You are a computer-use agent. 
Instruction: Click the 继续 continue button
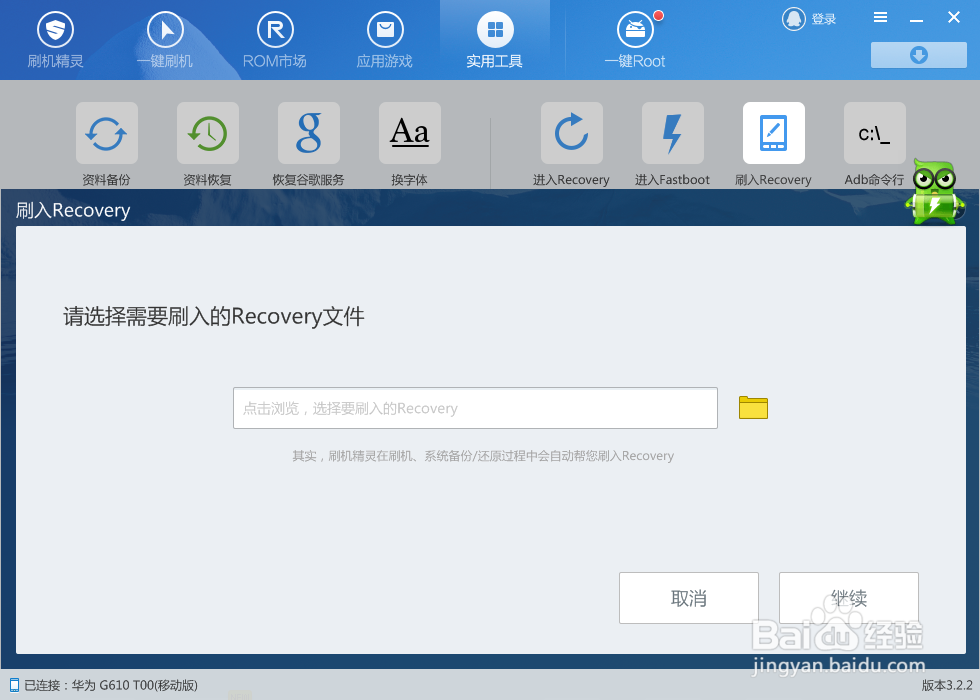click(848, 597)
